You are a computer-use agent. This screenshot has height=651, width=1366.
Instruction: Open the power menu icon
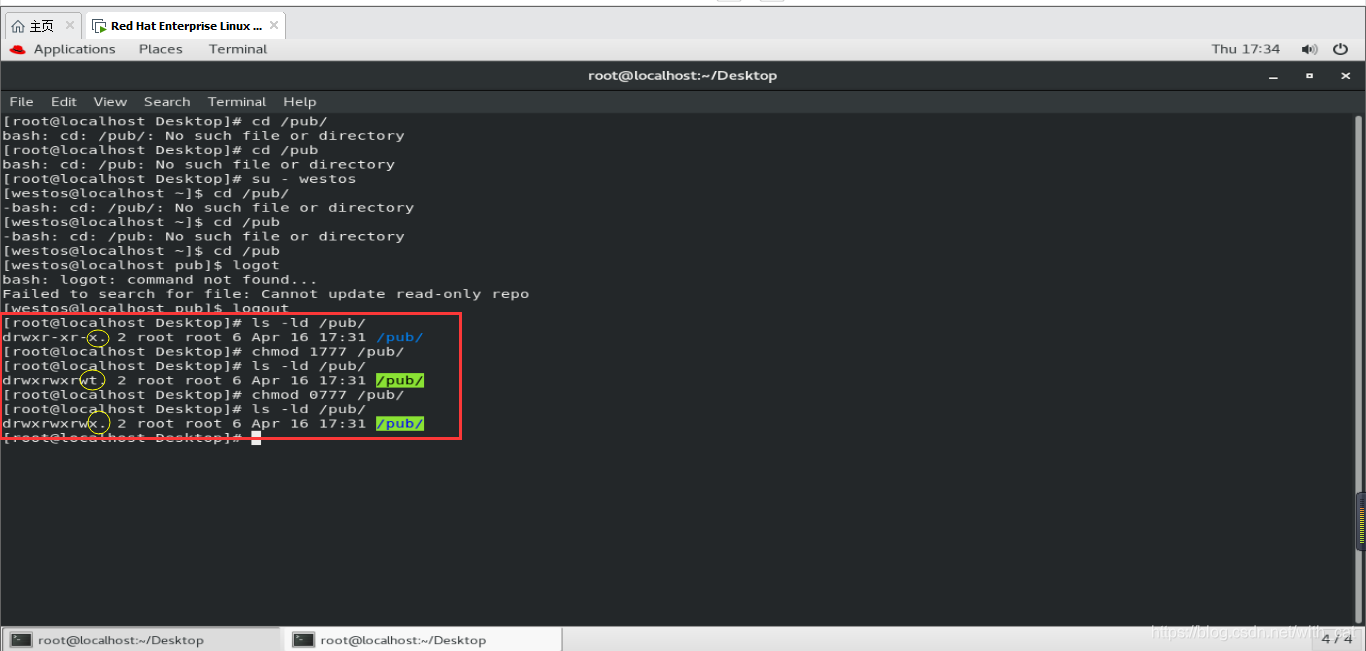(1342, 49)
